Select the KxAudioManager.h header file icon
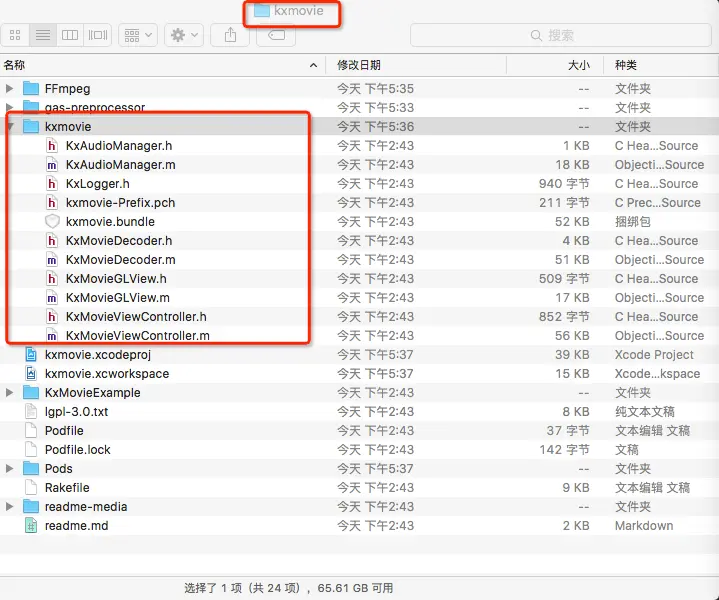This screenshot has height=600, width=719. 52,145
